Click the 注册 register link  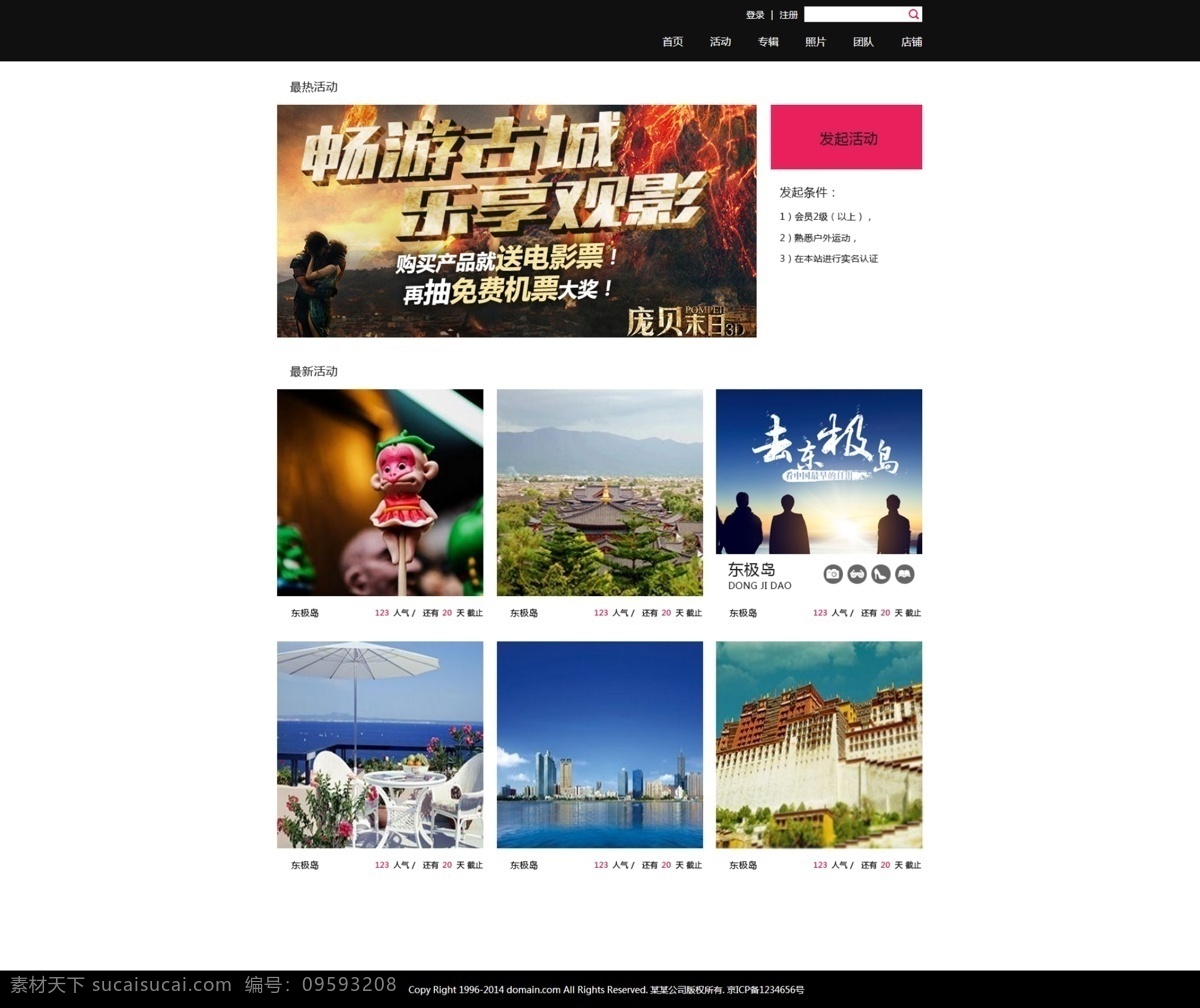(x=789, y=15)
